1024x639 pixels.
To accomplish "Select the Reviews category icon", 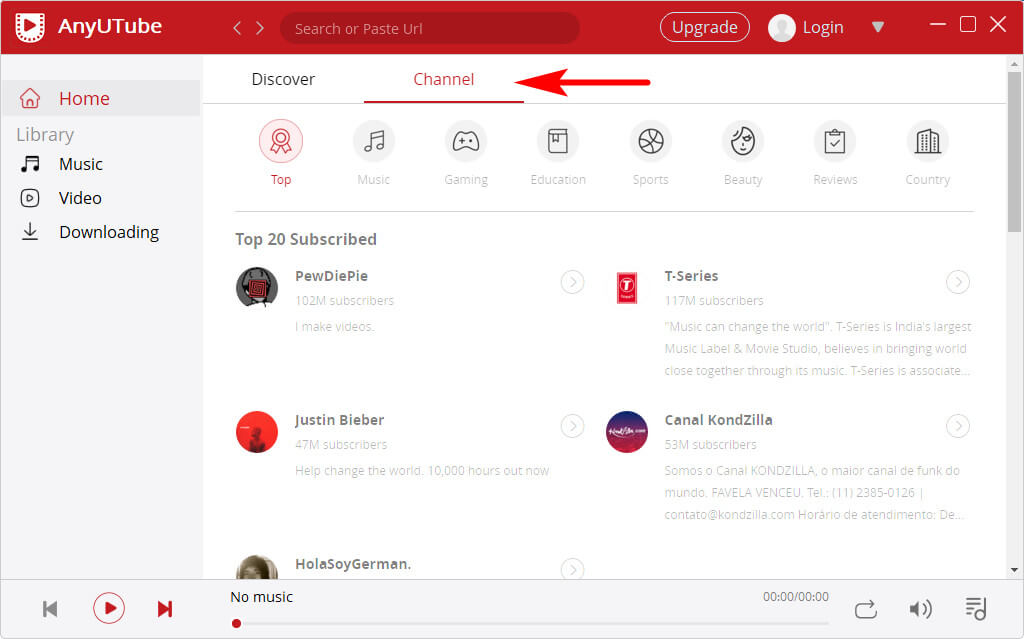I will [835, 141].
